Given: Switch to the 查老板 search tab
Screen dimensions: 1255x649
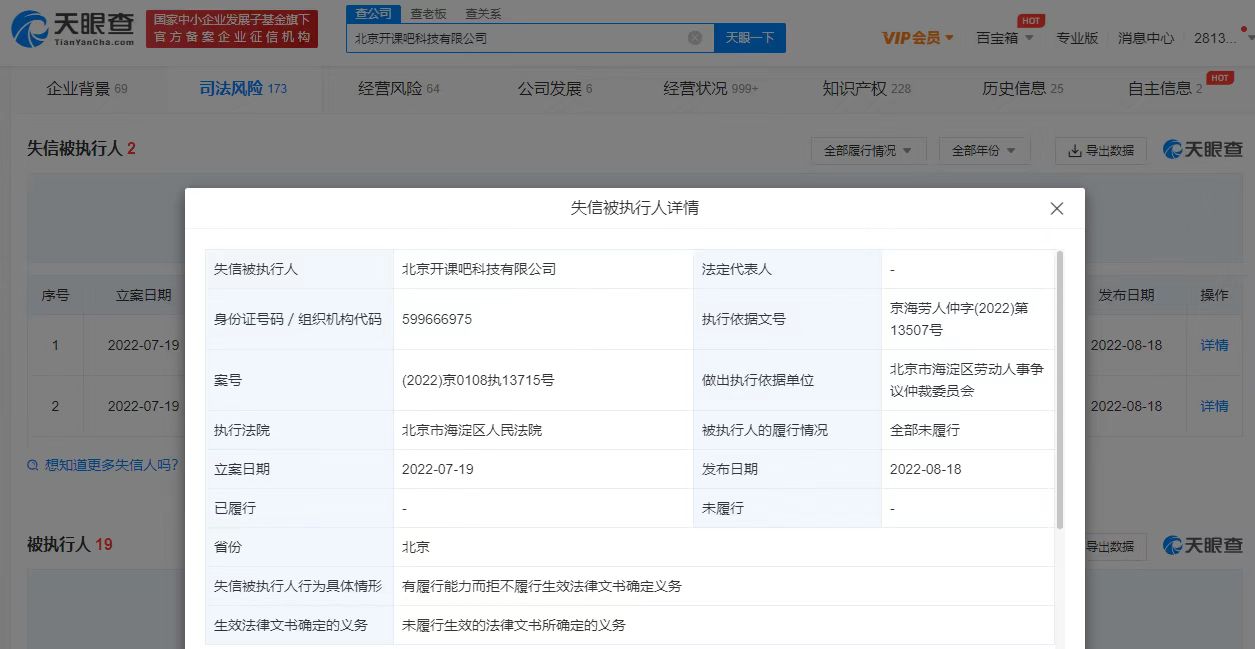Looking at the screenshot, I should (x=428, y=14).
